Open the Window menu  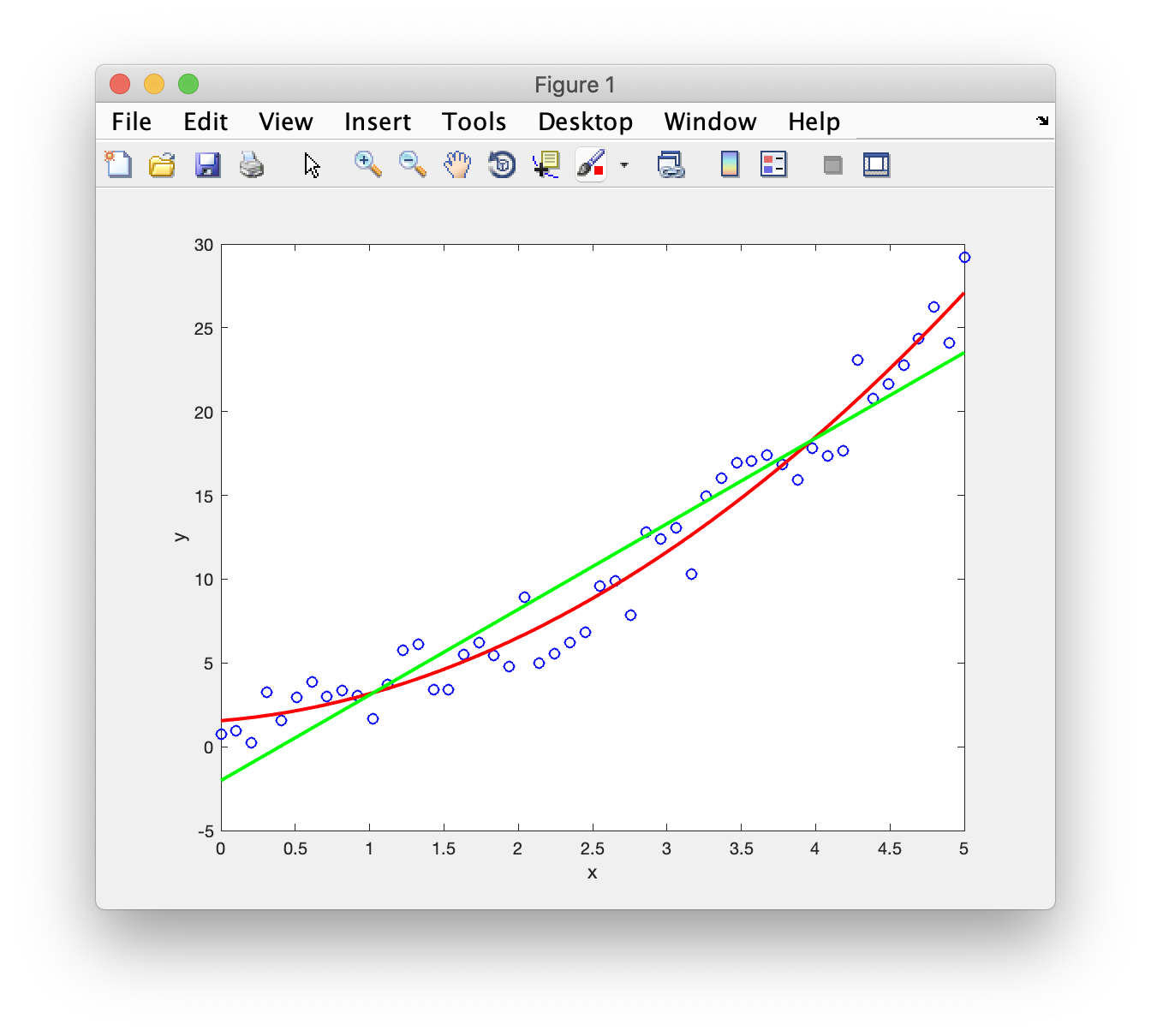(710, 122)
